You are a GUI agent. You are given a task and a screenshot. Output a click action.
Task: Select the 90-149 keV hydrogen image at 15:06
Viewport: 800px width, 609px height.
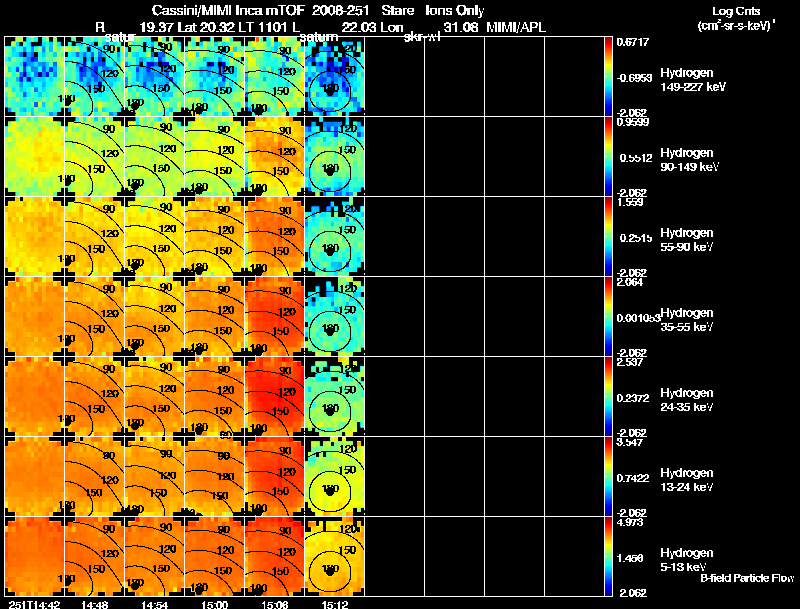coord(274,157)
